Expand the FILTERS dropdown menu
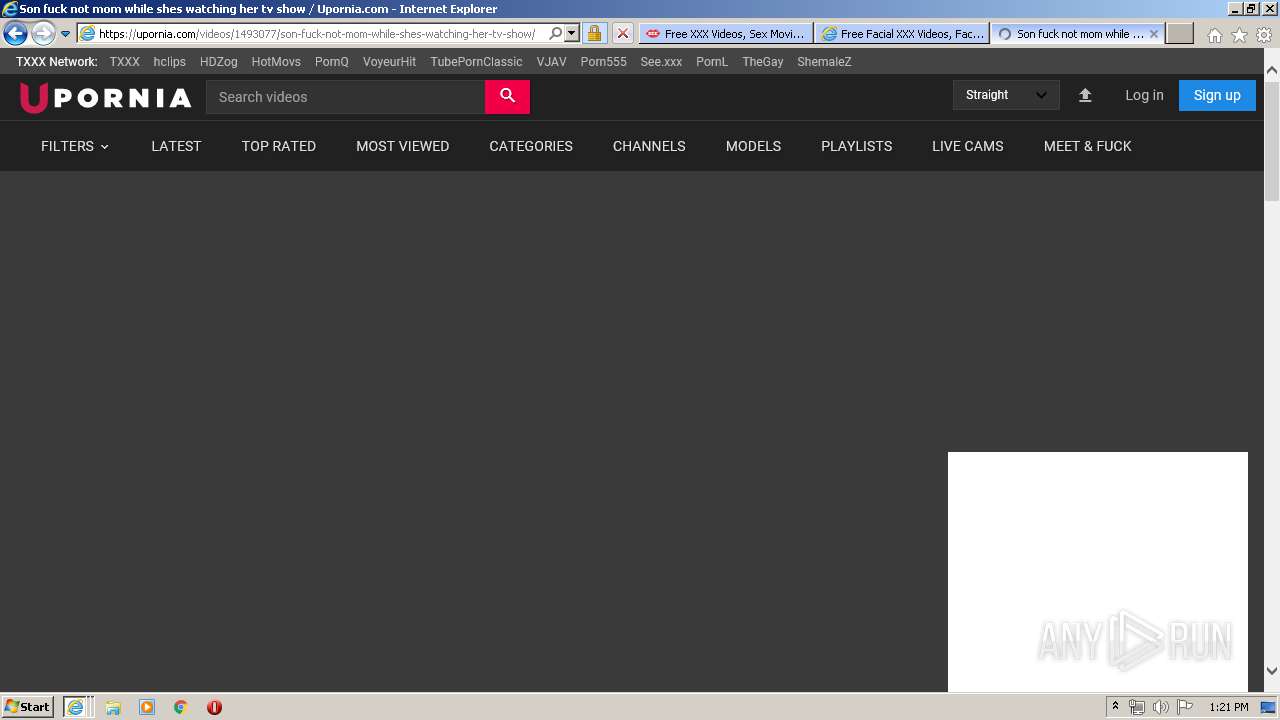Screen dimensions: 1280x720 click(x=75, y=146)
